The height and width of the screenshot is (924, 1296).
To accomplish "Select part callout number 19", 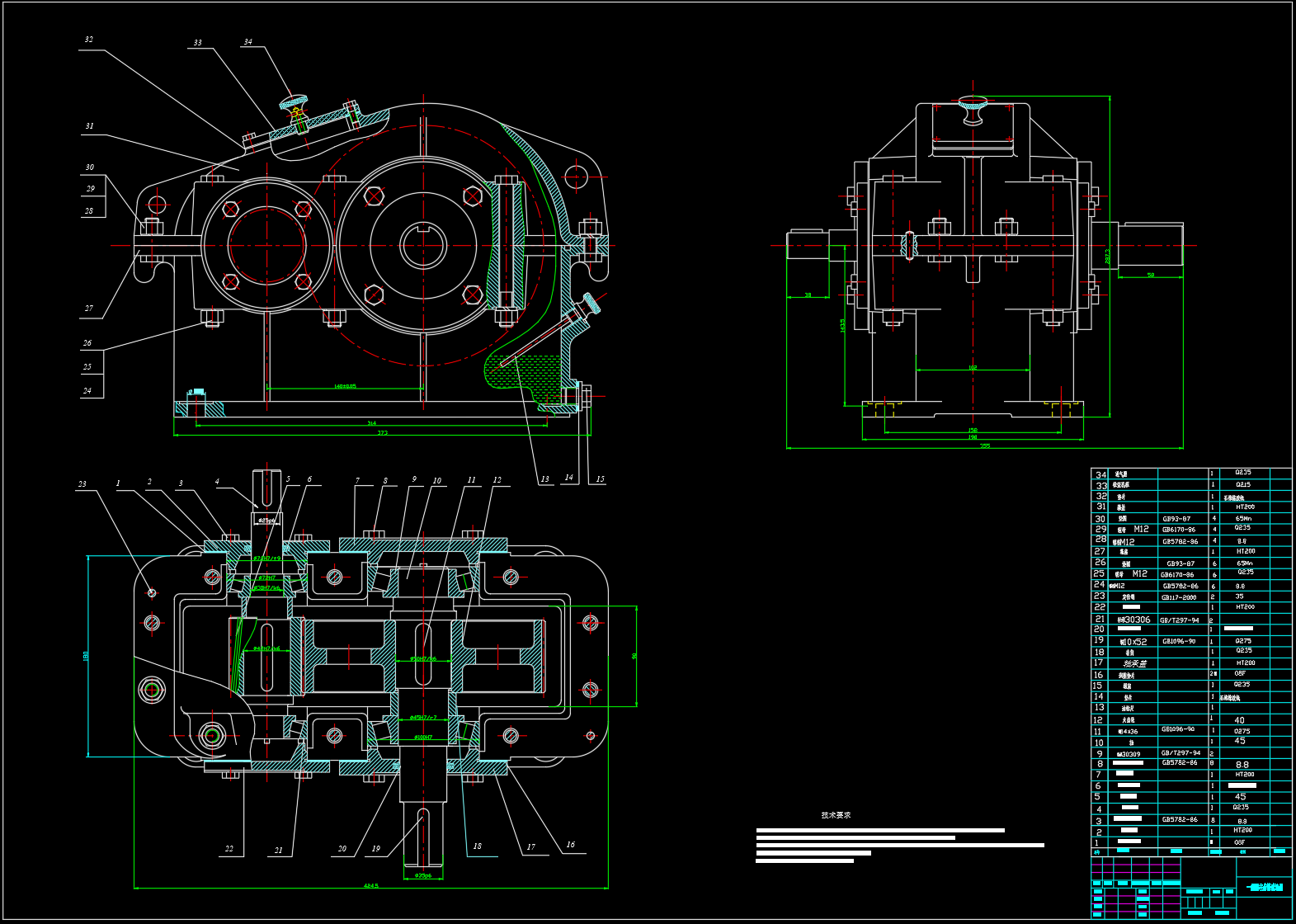I will coord(376,848).
